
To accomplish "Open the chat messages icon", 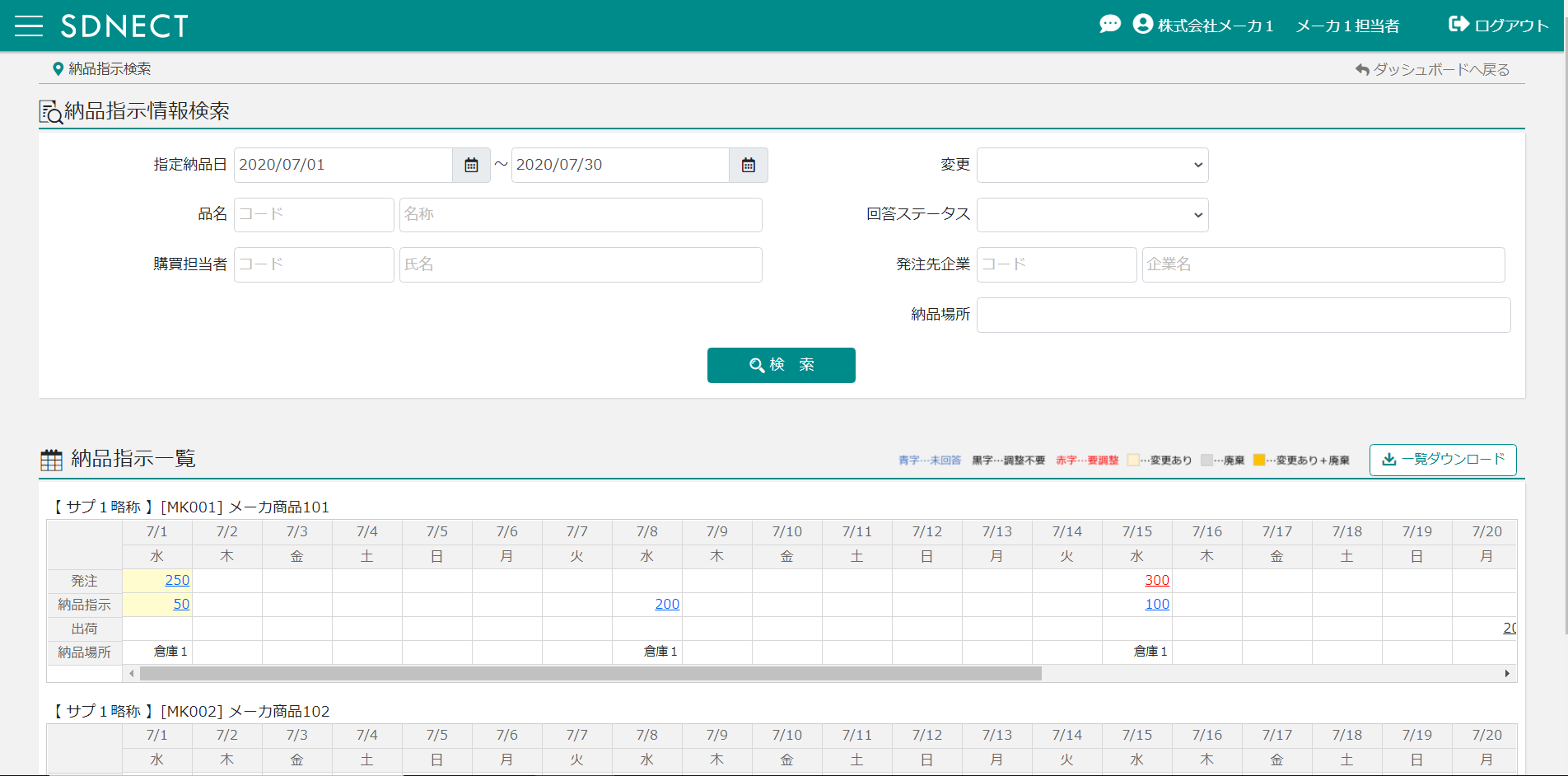I will (1110, 24).
